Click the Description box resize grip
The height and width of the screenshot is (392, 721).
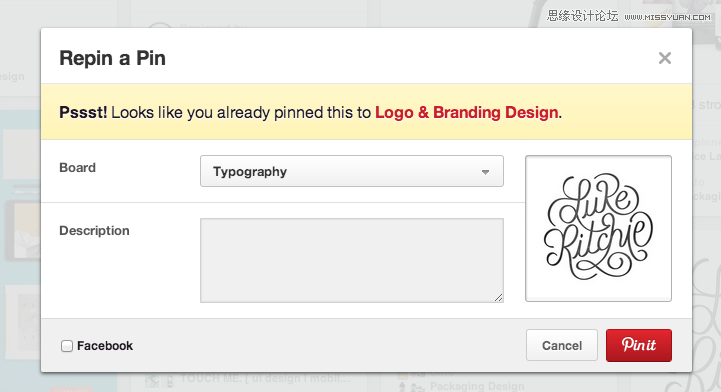(498, 298)
